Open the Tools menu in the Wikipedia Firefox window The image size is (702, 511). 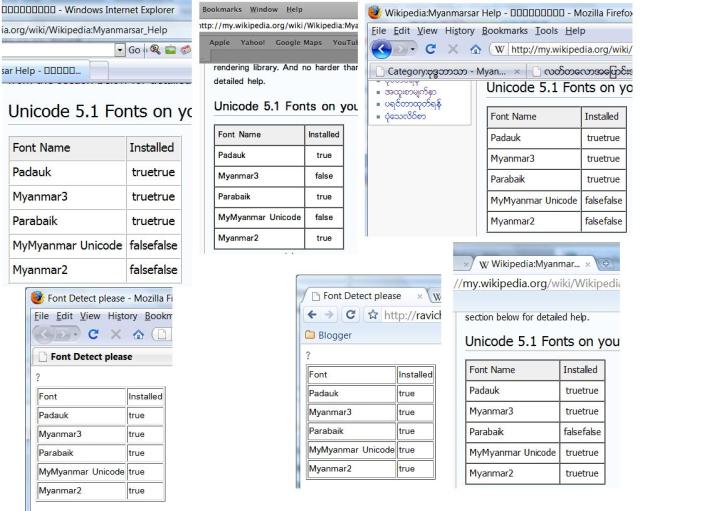pyautogui.click(x=547, y=31)
